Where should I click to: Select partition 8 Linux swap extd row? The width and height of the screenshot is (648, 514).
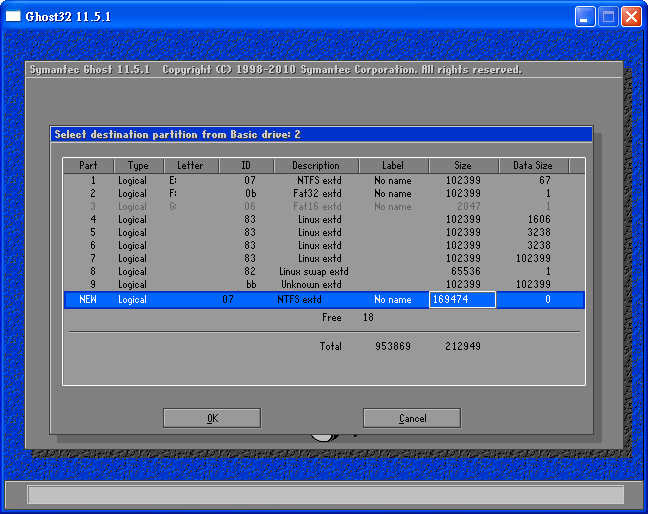click(324, 271)
